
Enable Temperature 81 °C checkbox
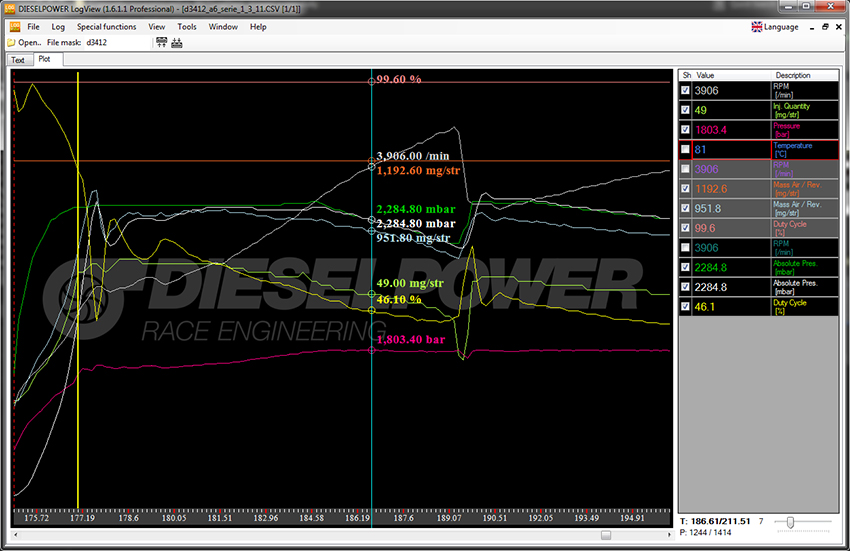pyautogui.click(x=685, y=149)
